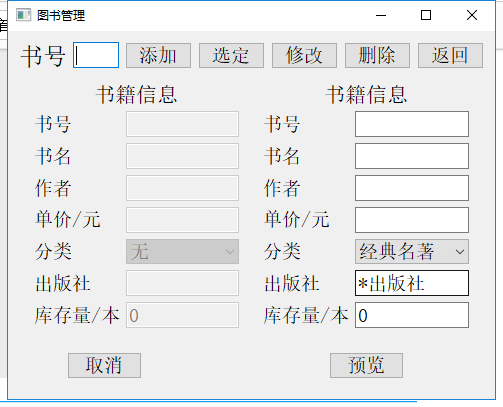Screen dimensions: 503x407
Task: Open the 经典名著 category dropdown
Action: (412, 251)
